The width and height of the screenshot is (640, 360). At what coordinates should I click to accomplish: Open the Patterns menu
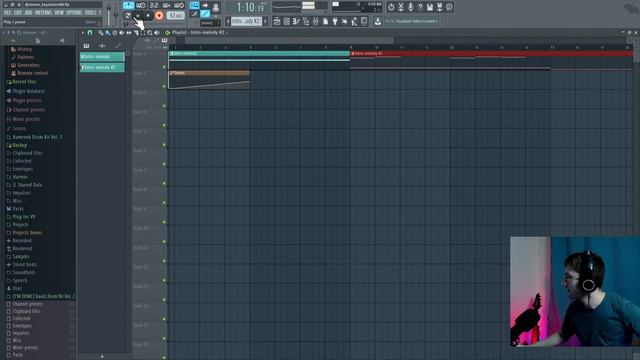43,13
